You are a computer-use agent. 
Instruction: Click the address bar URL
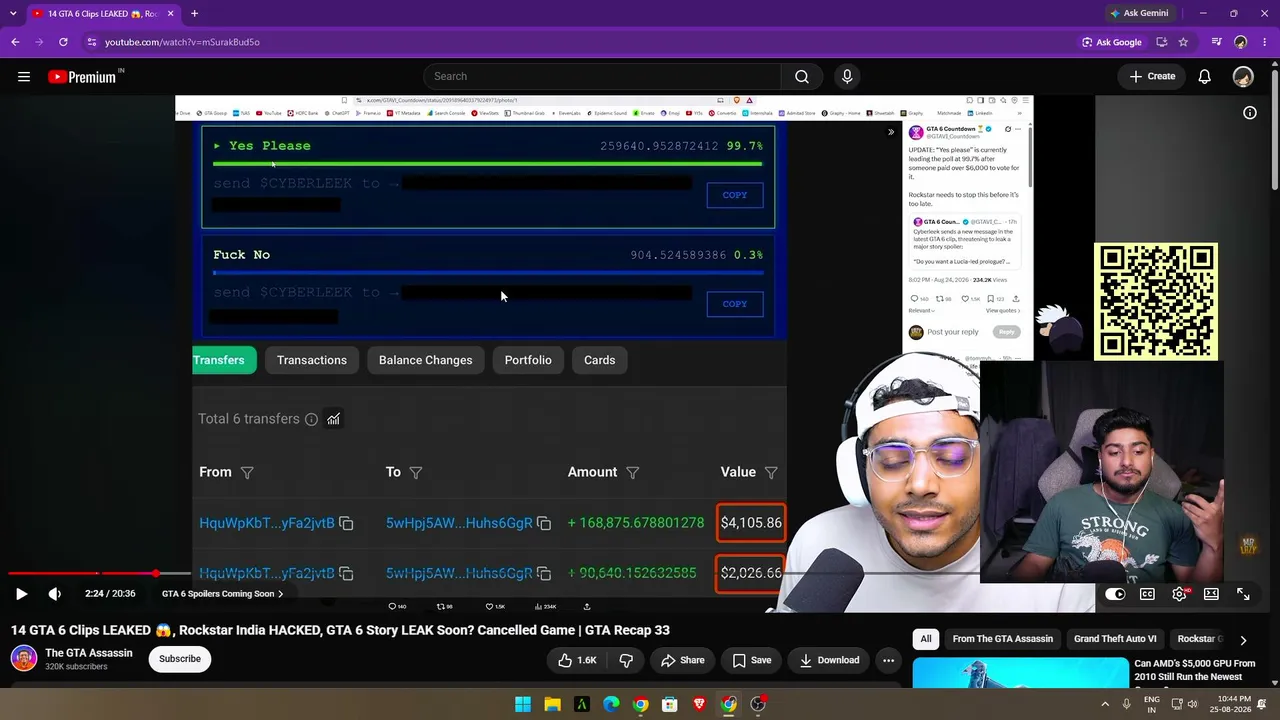tap(183, 42)
